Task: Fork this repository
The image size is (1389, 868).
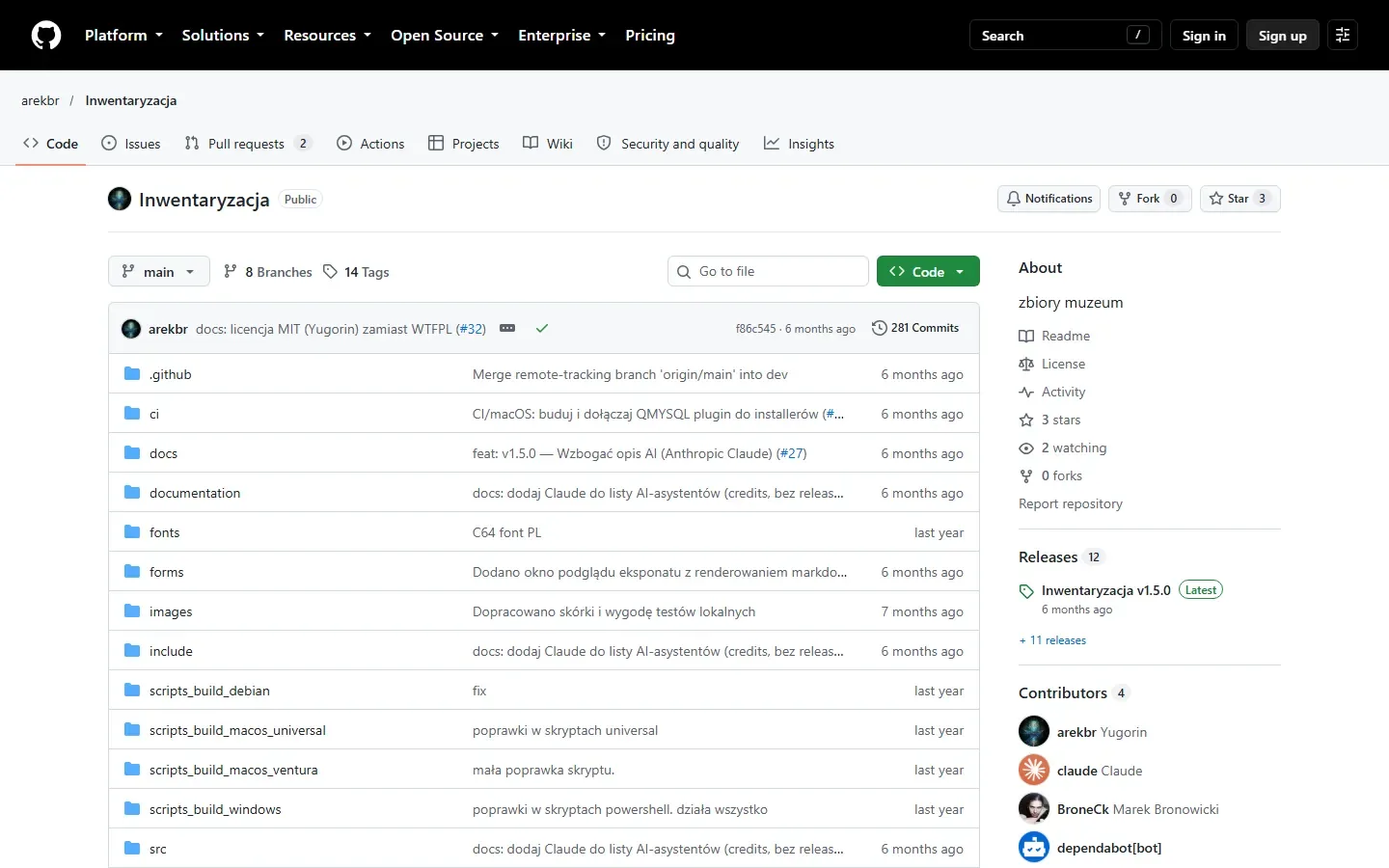Action: tap(1150, 199)
